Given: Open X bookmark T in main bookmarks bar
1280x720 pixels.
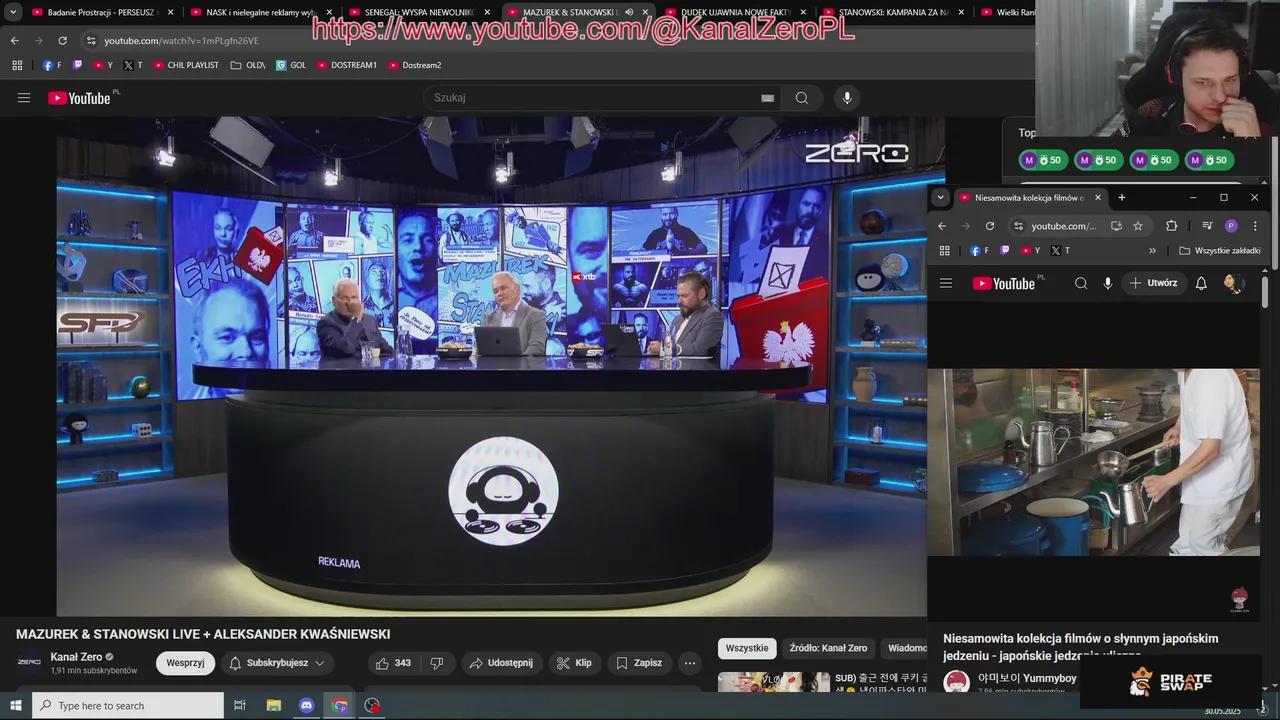Looking at the screenshot, I should [133, 65].
